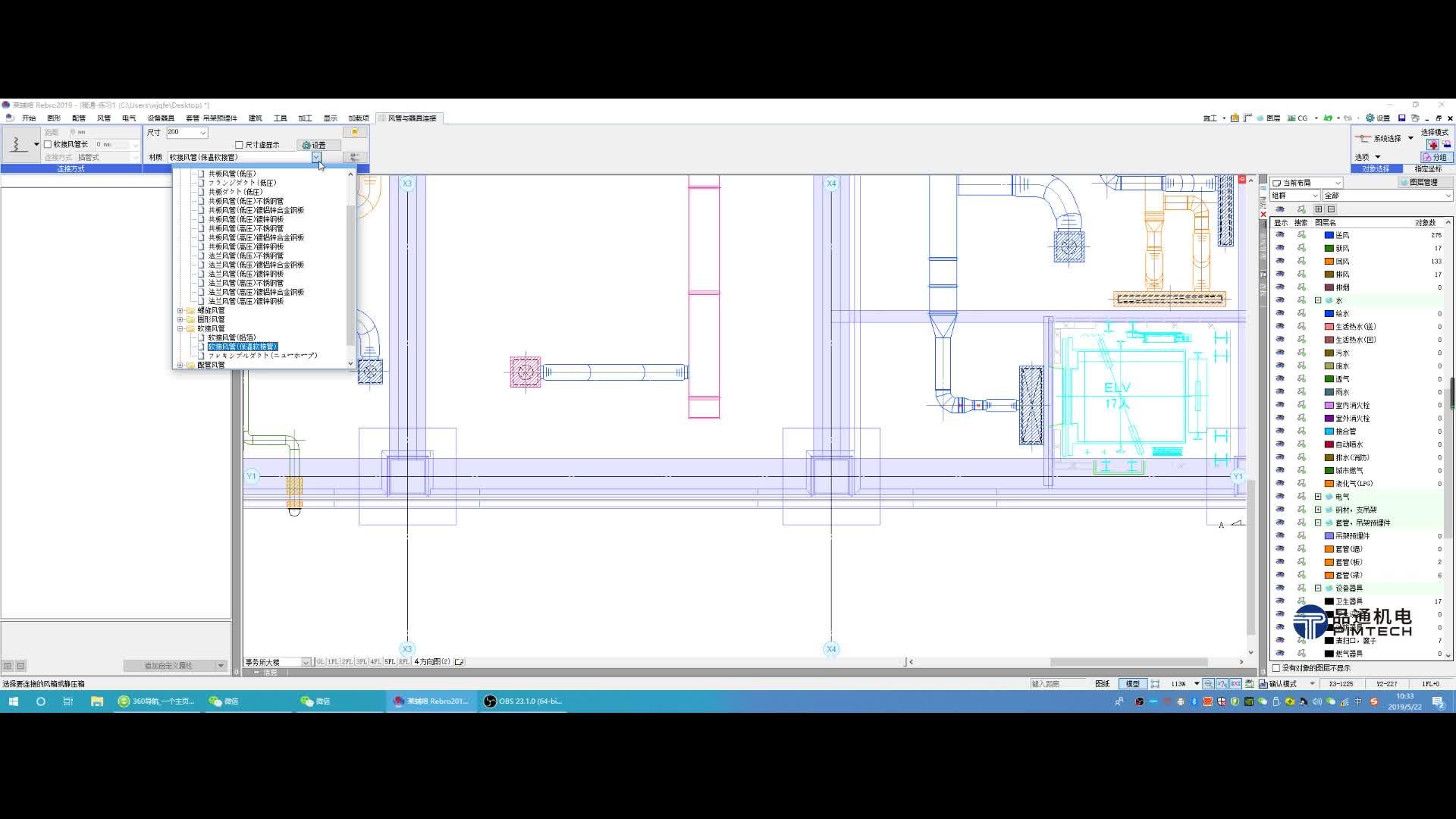Click the collapse all layers minus icon
Image resolution: width=1456 pixels, height=819 pixels.
[1331, 209]
